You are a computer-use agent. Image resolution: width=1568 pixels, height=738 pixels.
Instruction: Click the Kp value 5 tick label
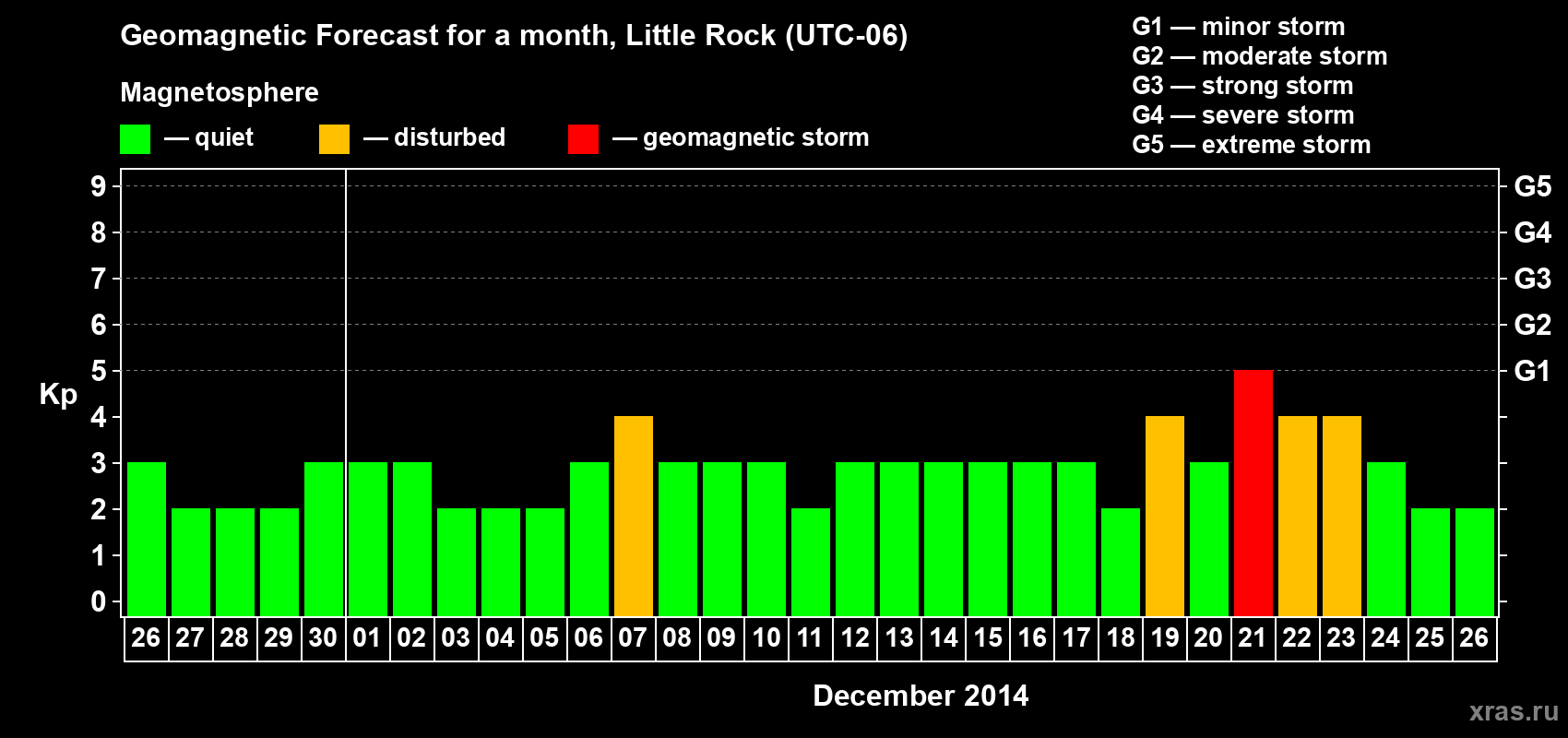99,371
